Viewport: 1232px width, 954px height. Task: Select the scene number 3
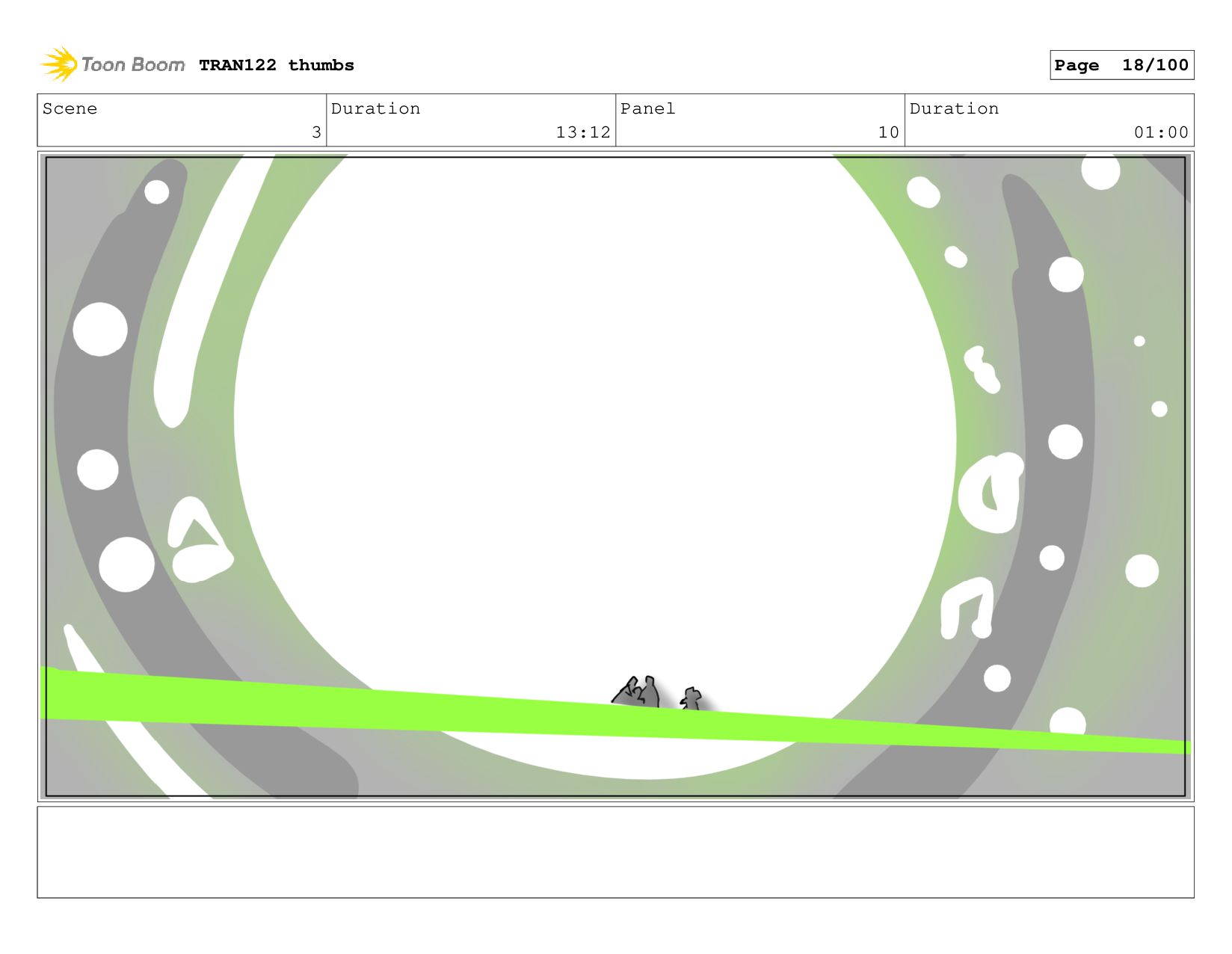pos(316,132)
